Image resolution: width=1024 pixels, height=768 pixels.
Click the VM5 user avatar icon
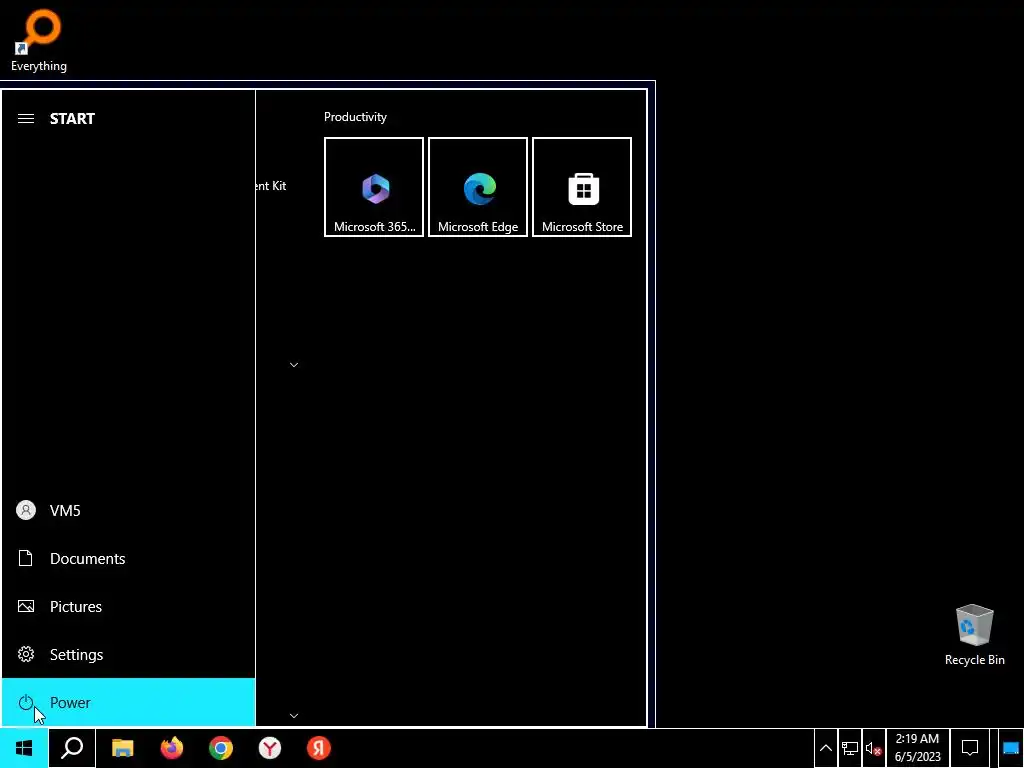[x=25, y=511]
